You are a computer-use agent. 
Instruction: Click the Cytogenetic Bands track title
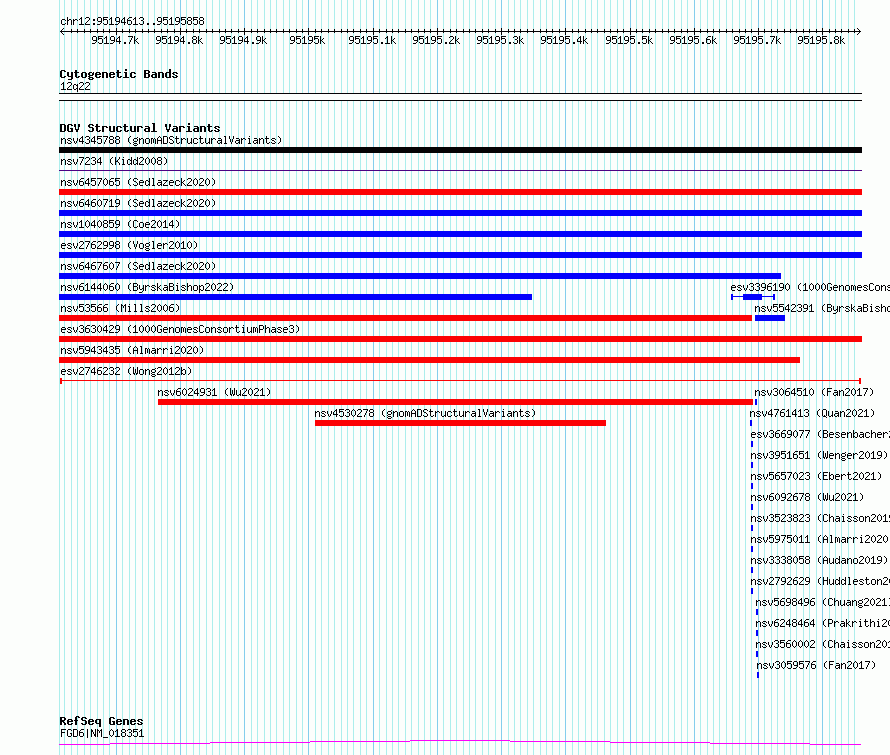tap(119, 74)
